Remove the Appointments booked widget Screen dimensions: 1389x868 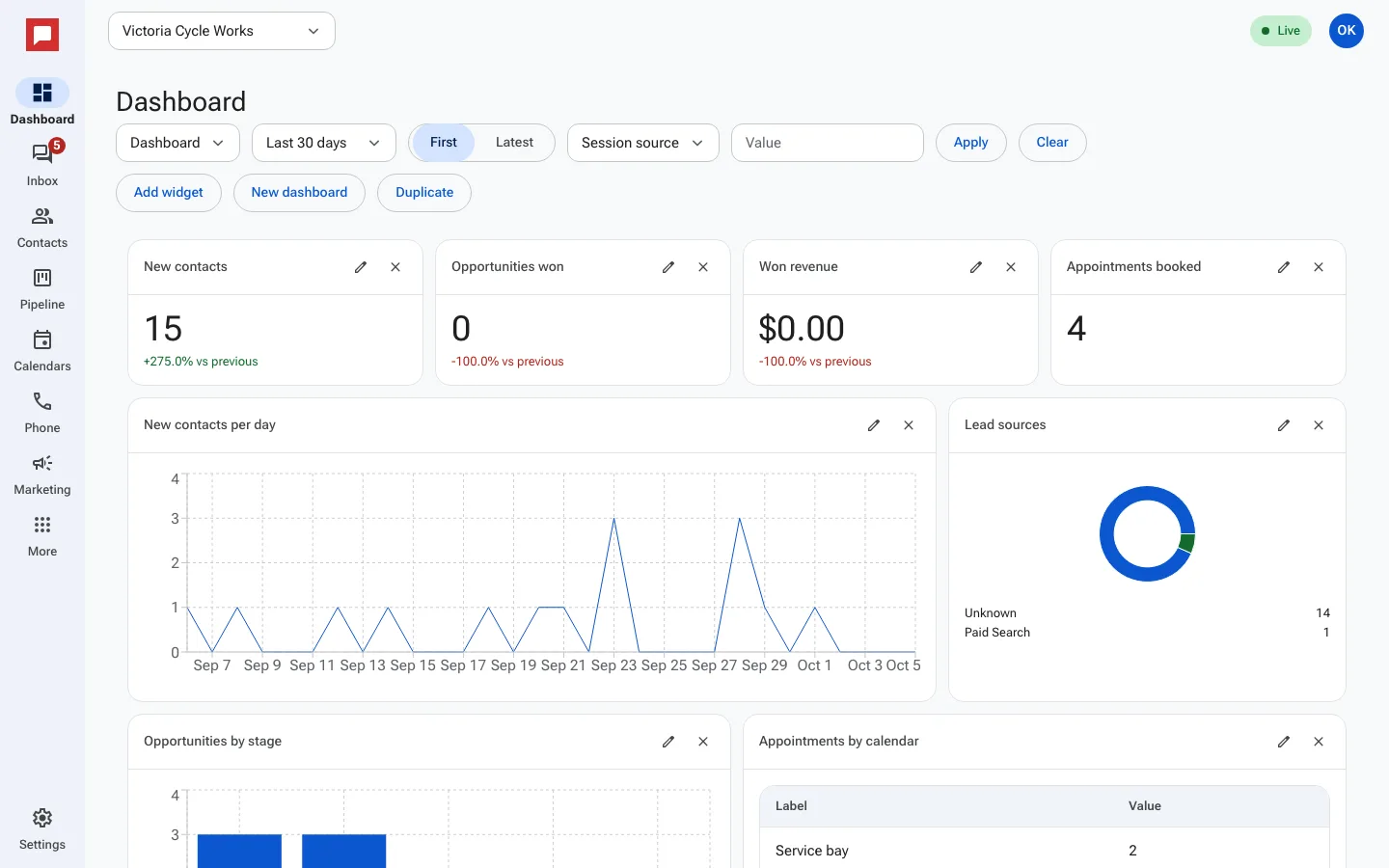point(1319,267)
